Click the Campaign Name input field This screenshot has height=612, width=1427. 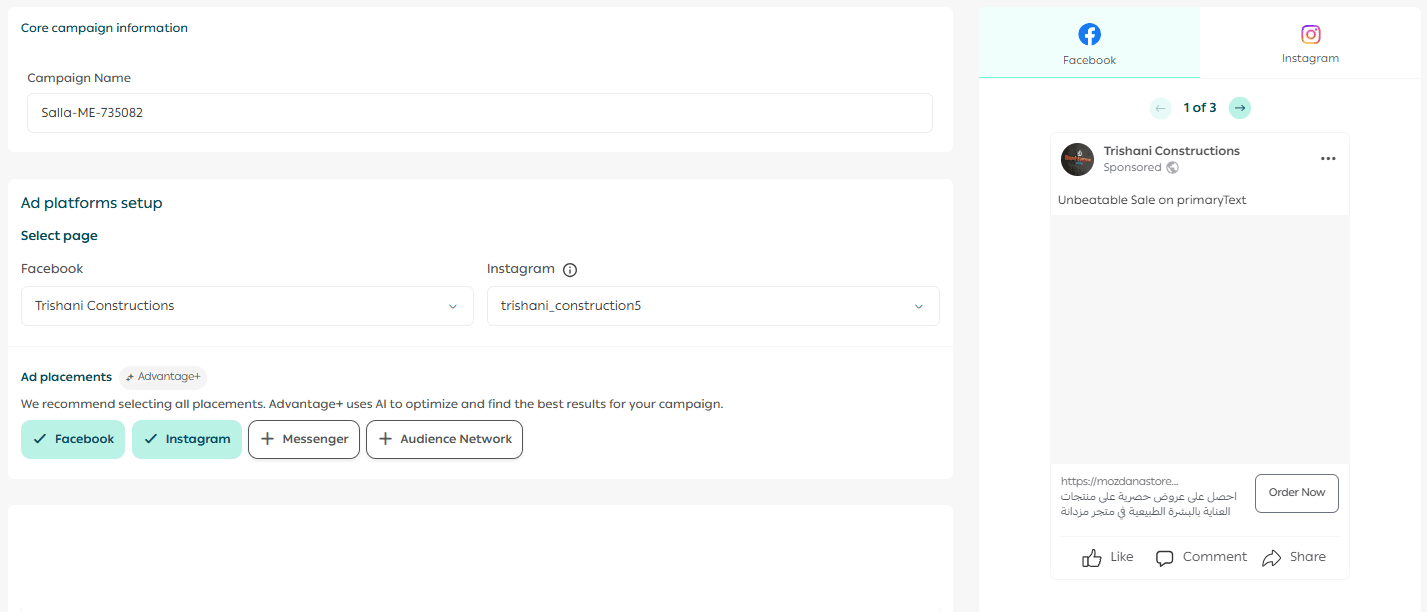(479, 113)
